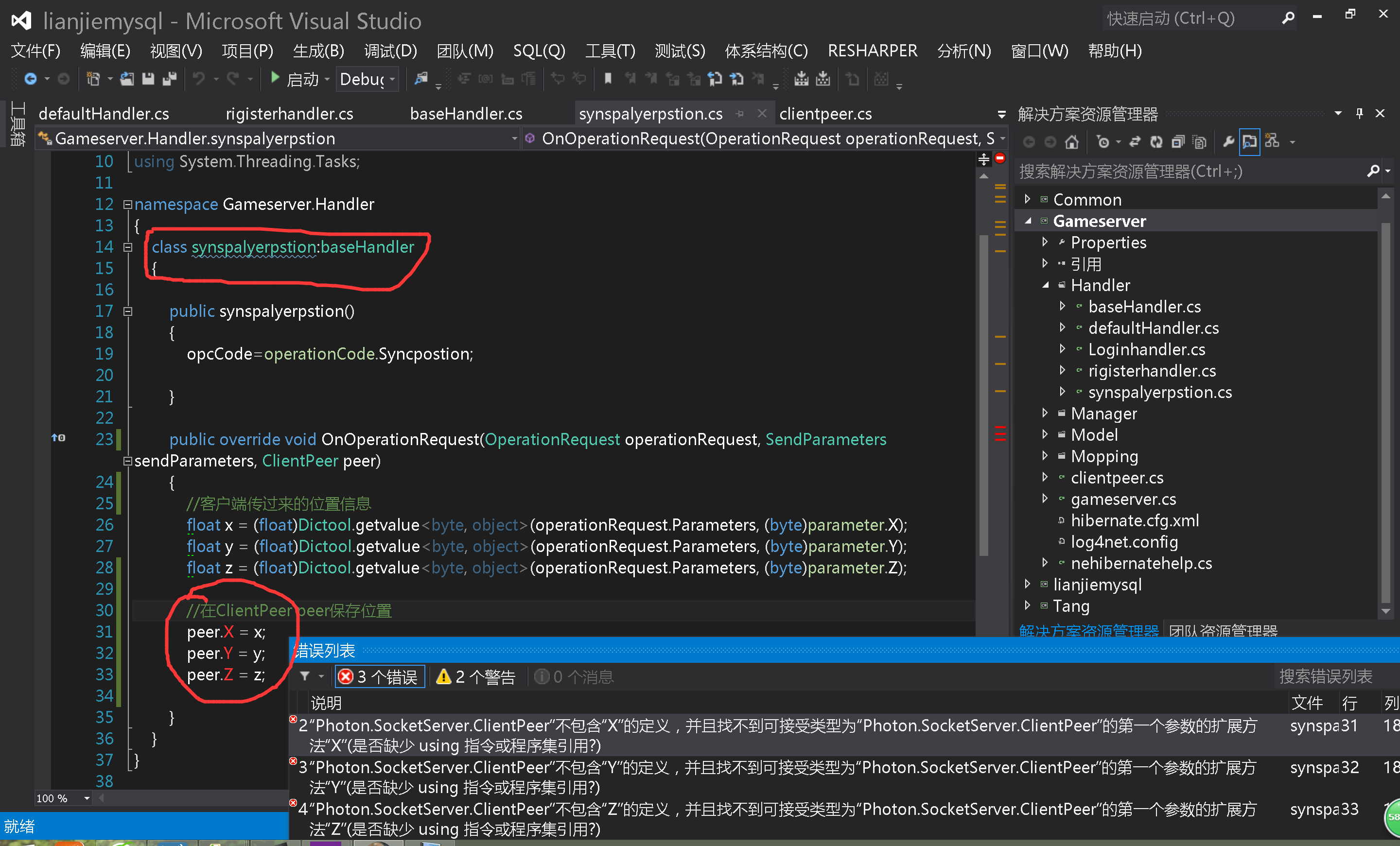
Task: Click the Solution Explorer vertical scrollbar thumb
Action: pos(1385,412)
